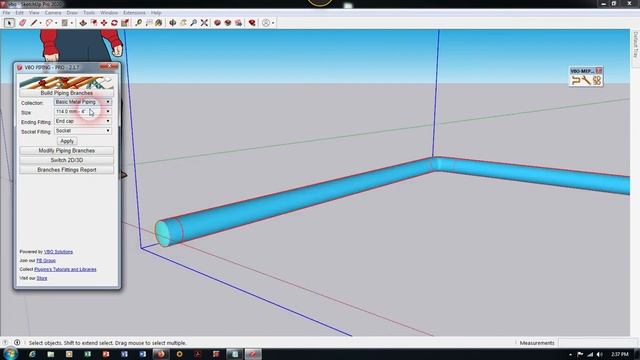Choose the Pan hand tool
Viewport: 640px width, 360px height.
coord(183,23)
